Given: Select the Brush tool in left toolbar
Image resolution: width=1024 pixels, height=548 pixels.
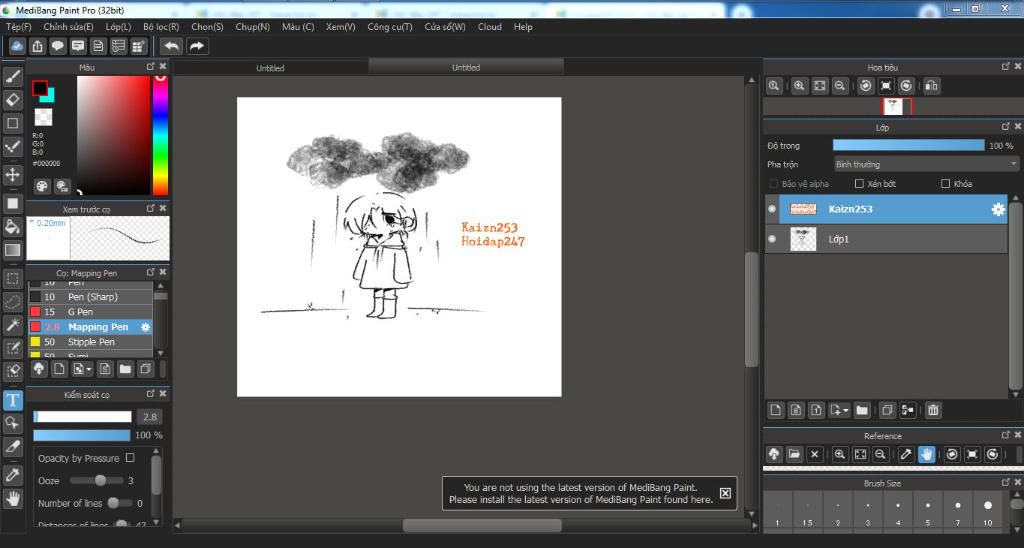Looking at the screenshot, I should point(12,77).
